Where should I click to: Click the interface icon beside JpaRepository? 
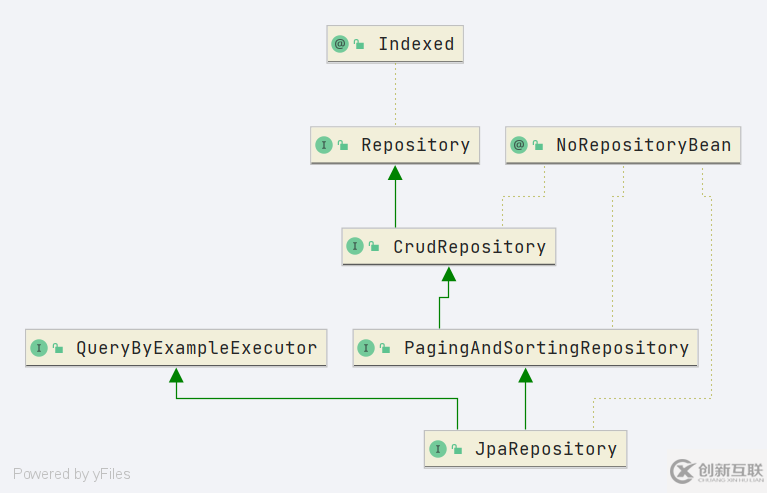click(x=438, y=449)
